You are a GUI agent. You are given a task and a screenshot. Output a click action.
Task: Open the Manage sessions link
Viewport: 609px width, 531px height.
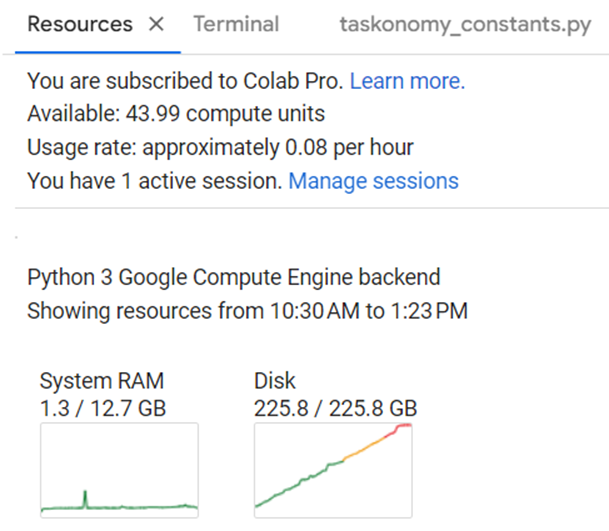coord(373,181)
